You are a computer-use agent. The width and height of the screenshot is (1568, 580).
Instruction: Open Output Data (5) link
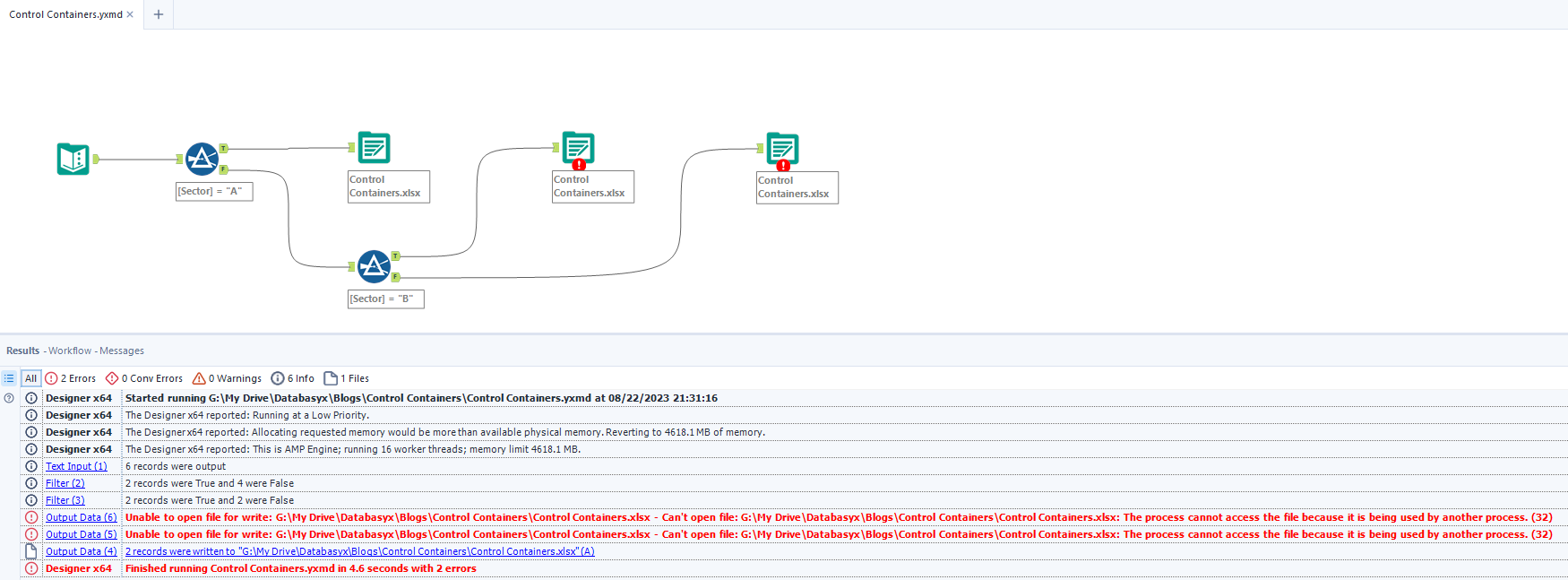82,534
